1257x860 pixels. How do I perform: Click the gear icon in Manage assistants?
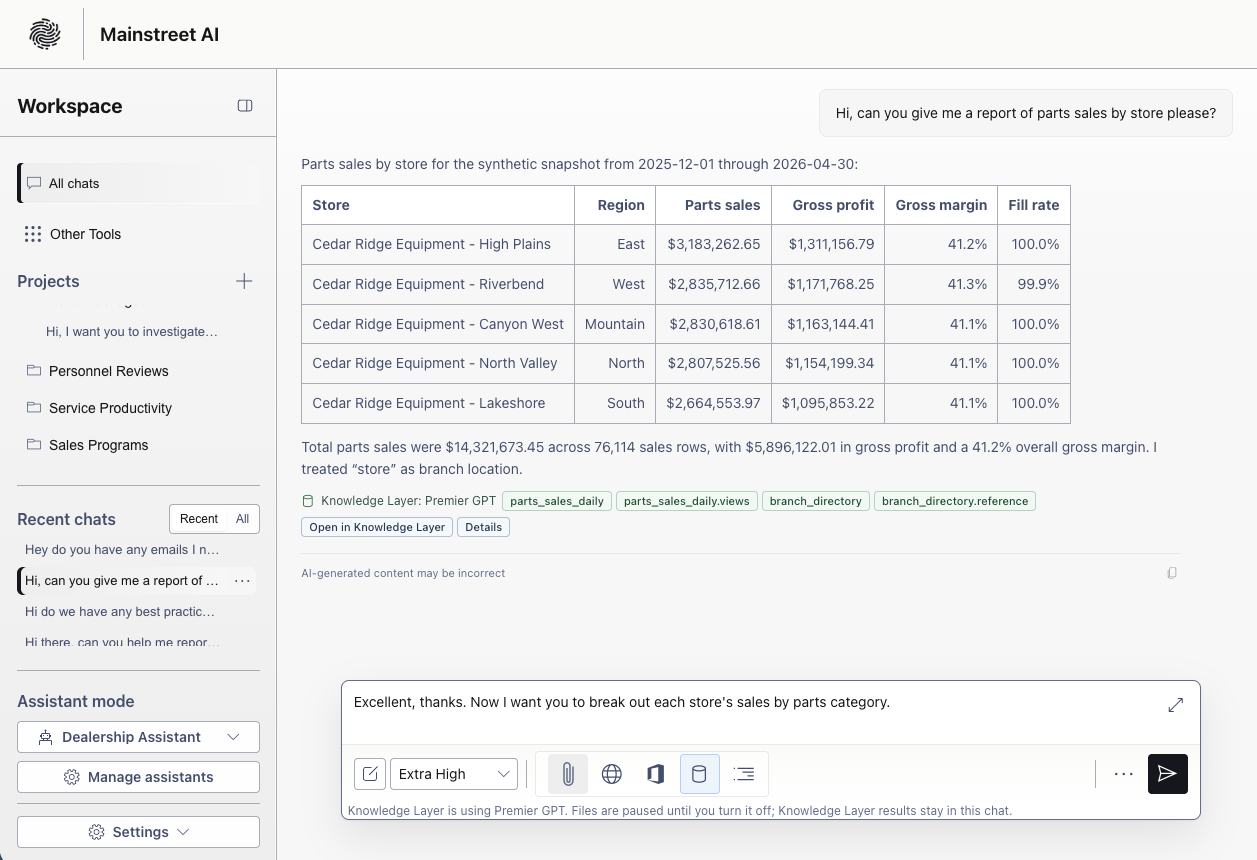point(72,777)
